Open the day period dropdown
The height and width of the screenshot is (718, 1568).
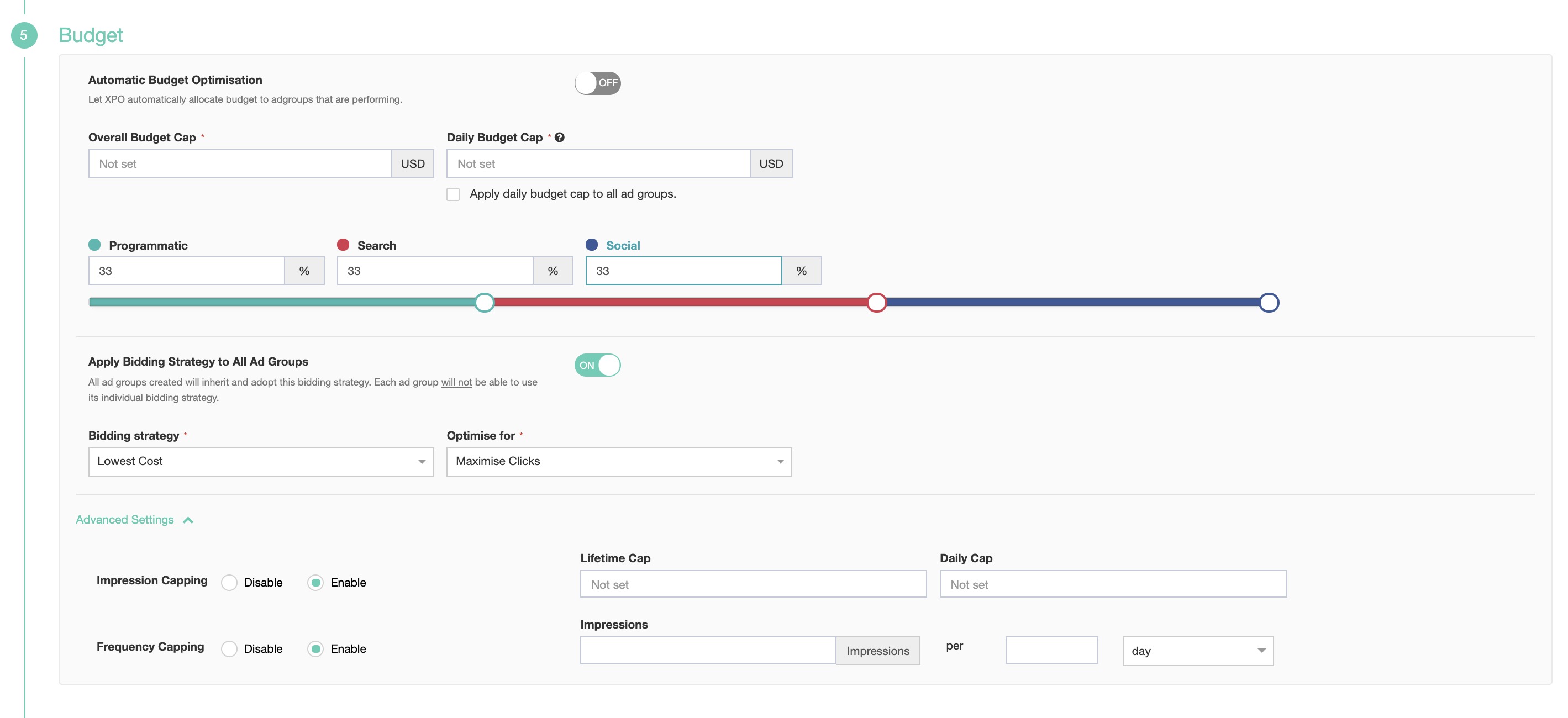tap(1197, 651)
